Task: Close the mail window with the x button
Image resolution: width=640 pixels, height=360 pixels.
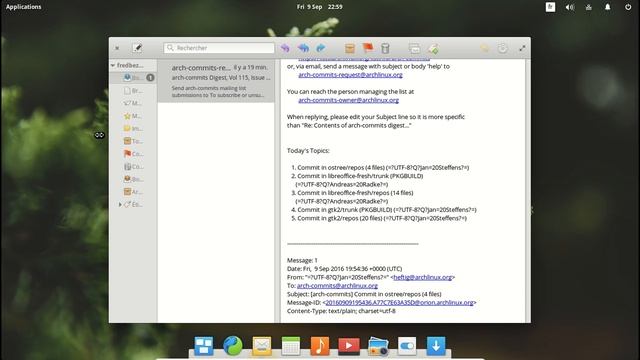Action: pyautogui.click(x=117, y=48)
